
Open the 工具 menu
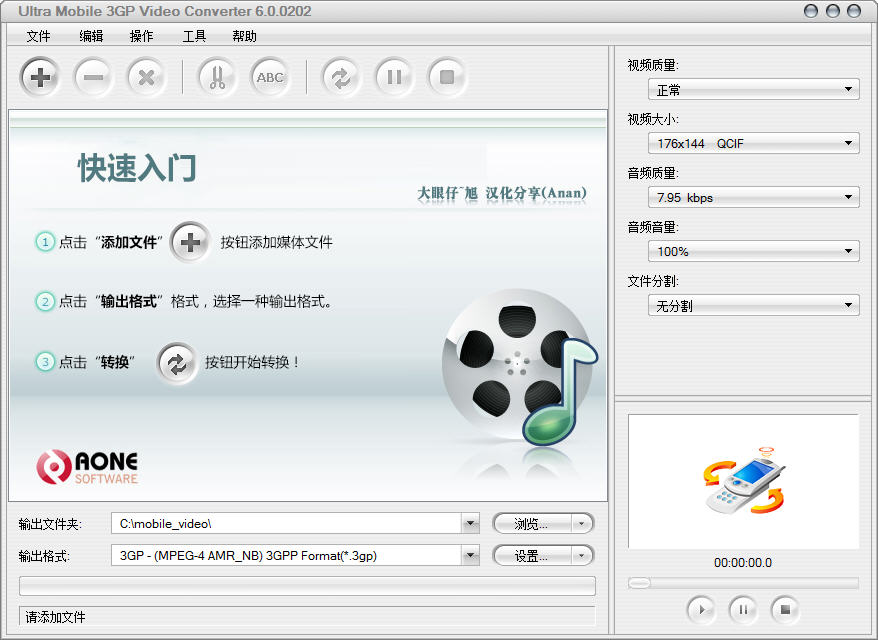click(x=194, y=36)
